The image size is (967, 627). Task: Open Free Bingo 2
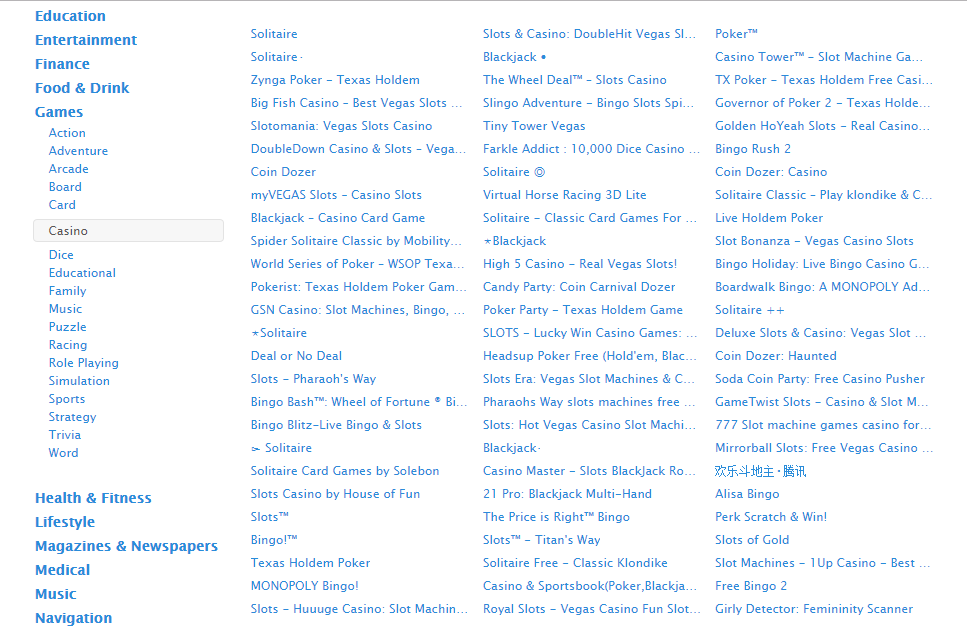click(751, 586)
